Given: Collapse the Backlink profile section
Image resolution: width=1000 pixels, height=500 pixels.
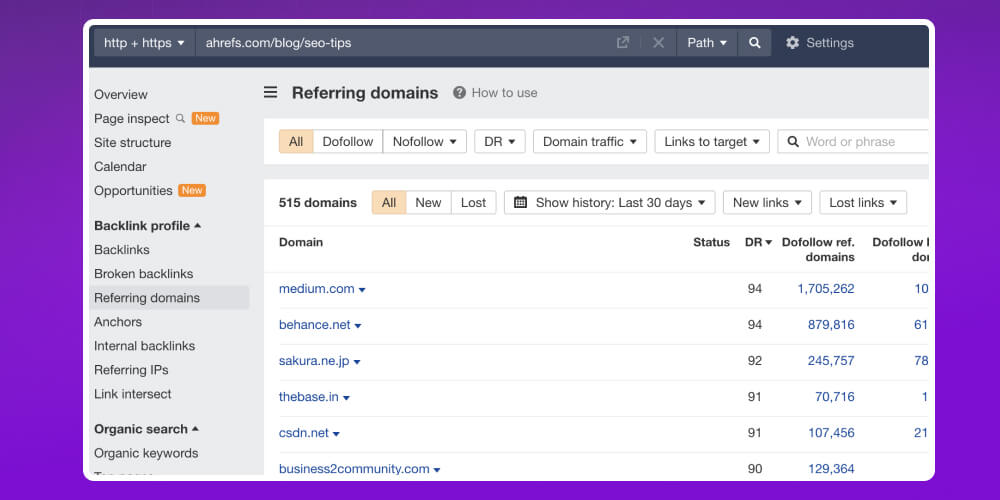Looking at the screenshot, I should click(x=147, y=226).
